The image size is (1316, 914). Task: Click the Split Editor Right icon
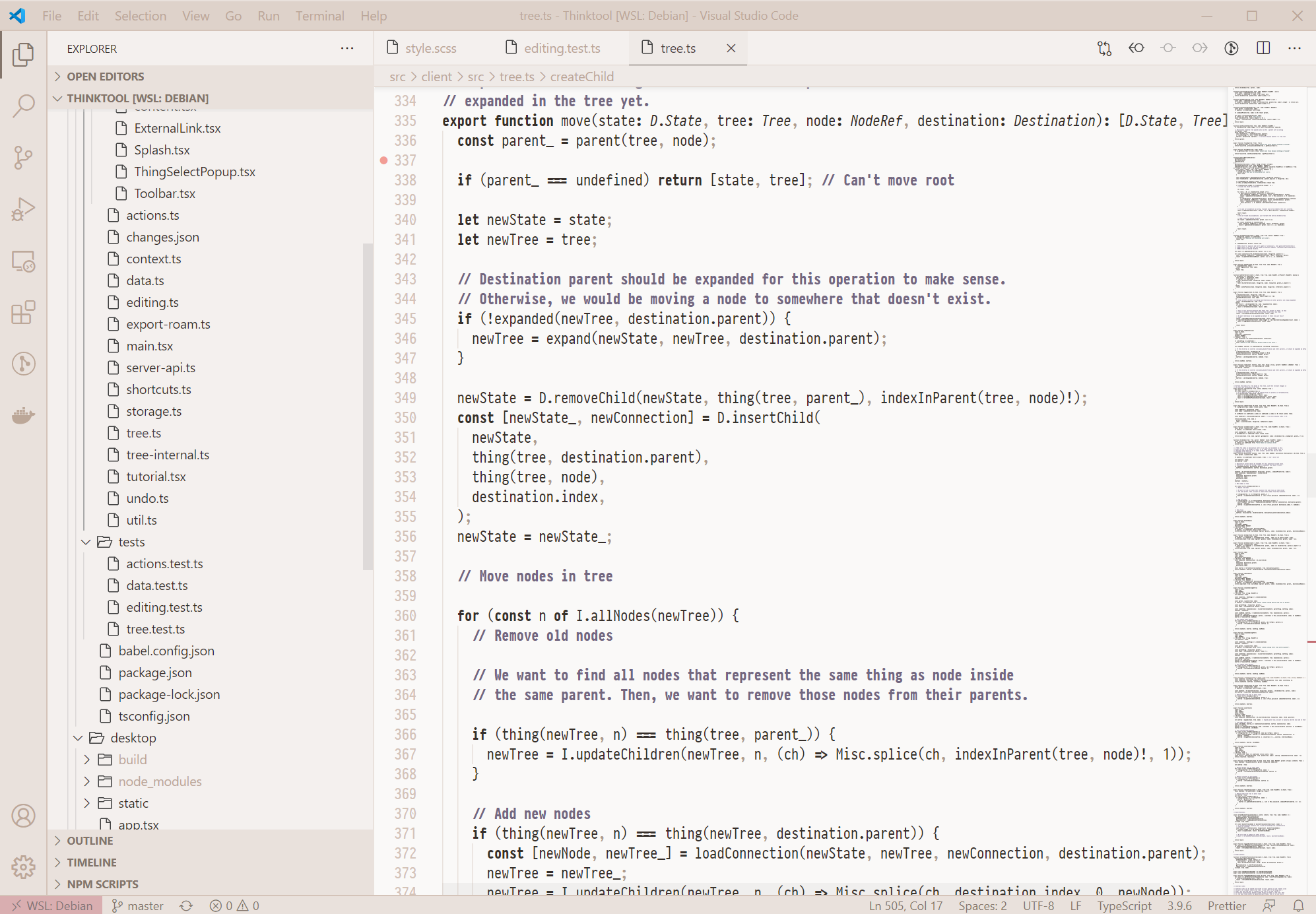point(1263,48)
